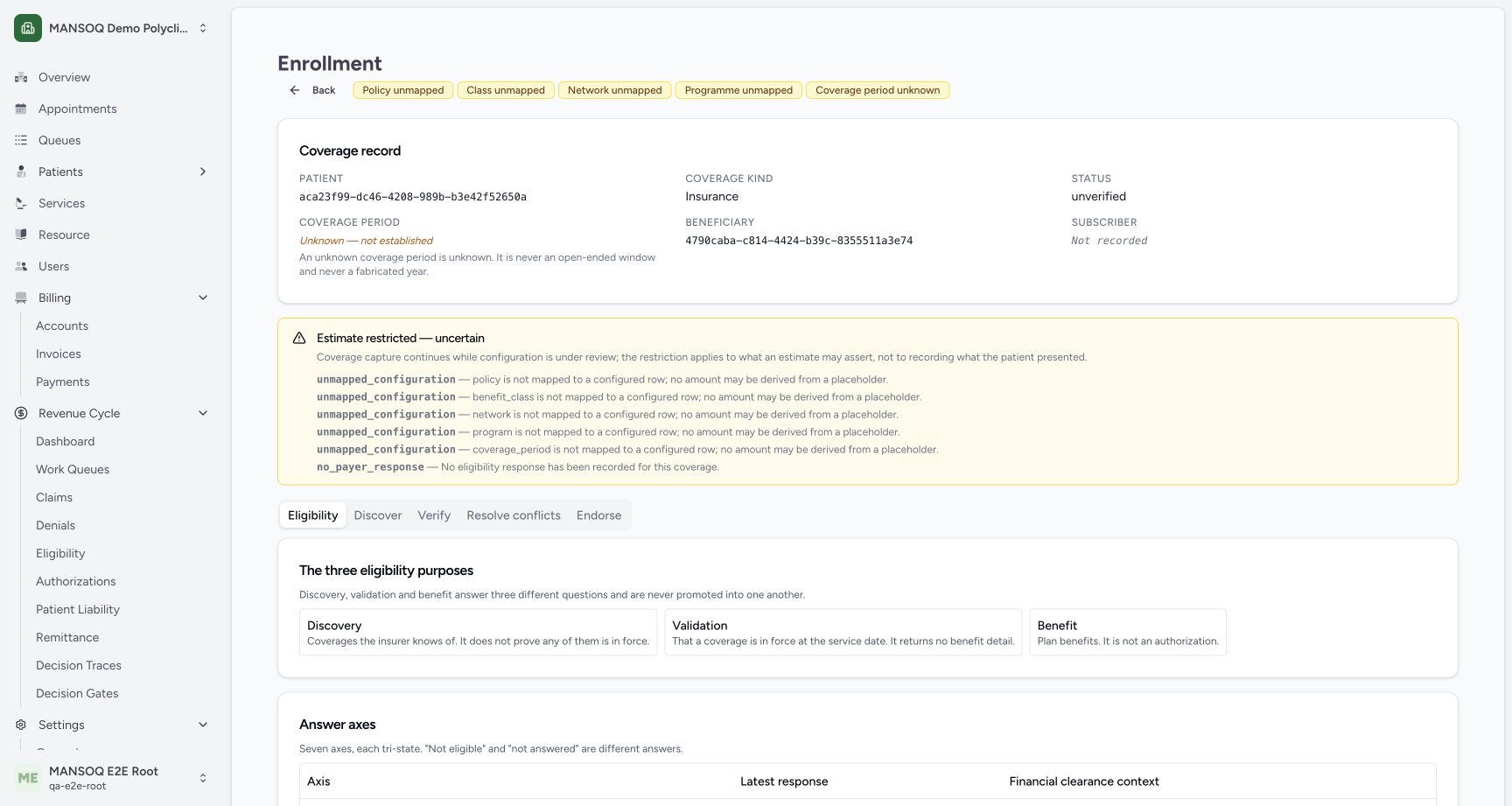Go to the Resolve conflicts tab
The height and width of the screenshot is (806, 1512).
pyautogui.click(x=514, y=515)
